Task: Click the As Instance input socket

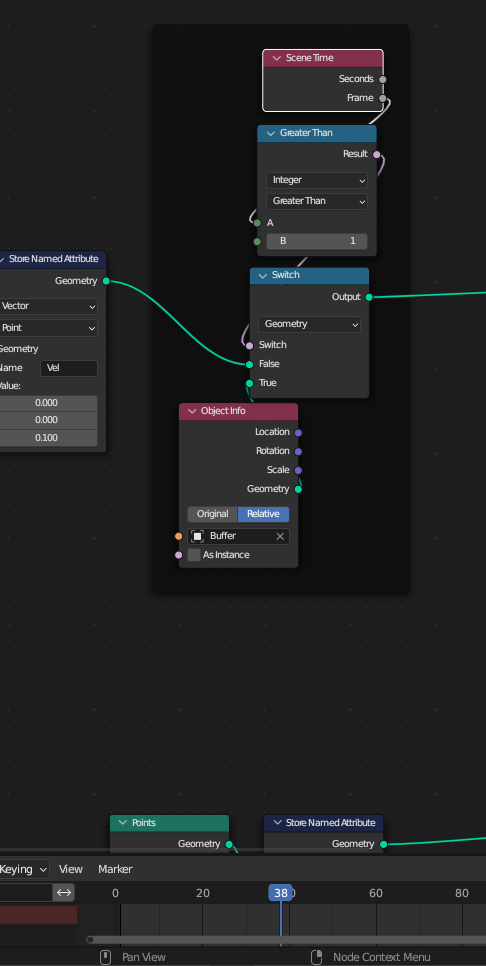Action: click(179, 555)
